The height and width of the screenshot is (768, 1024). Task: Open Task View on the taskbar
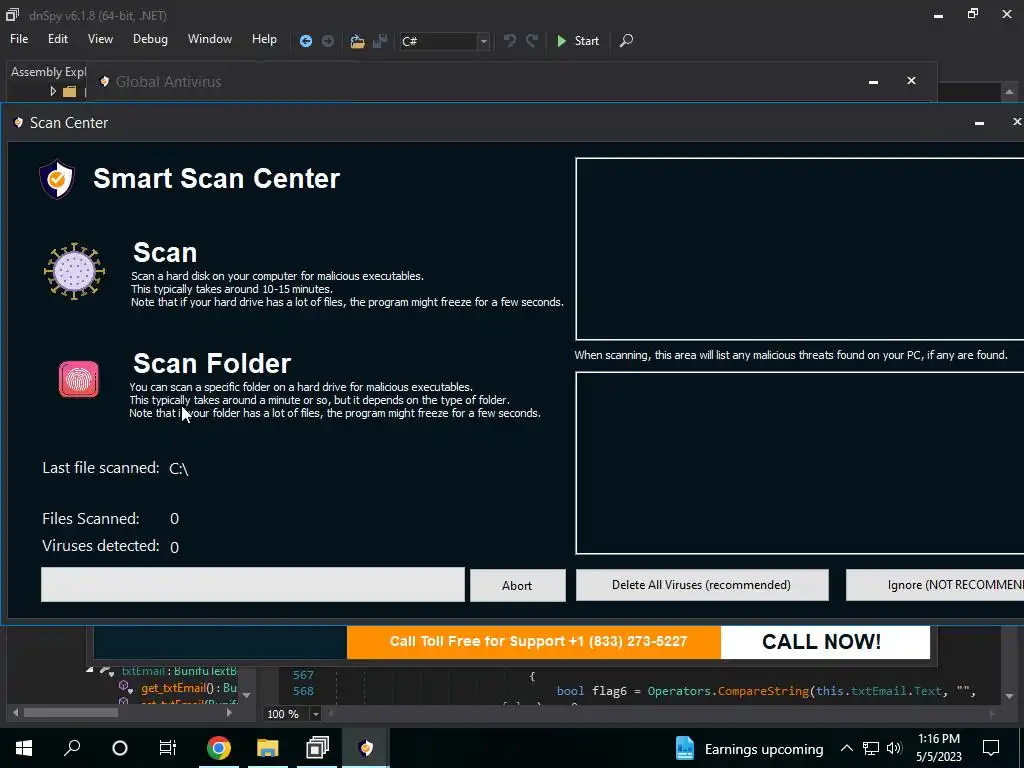tap(168, 748)
